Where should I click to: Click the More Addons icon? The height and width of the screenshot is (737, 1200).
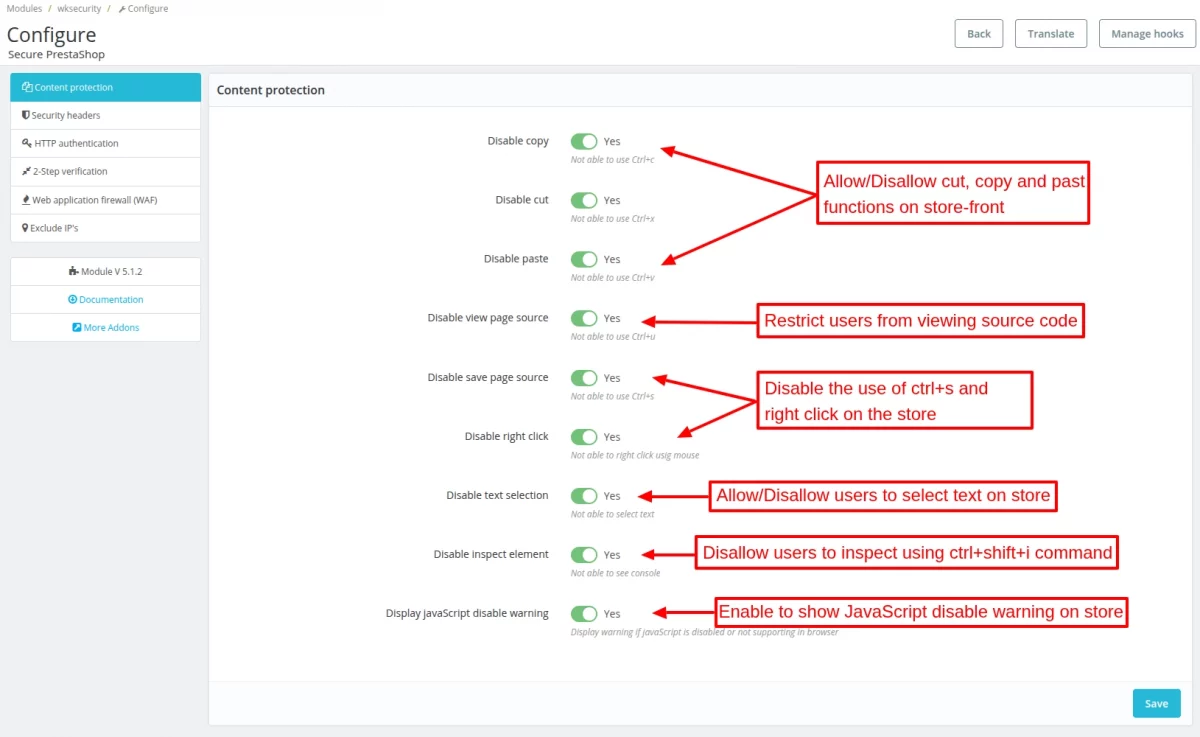[x=77, y=327]
